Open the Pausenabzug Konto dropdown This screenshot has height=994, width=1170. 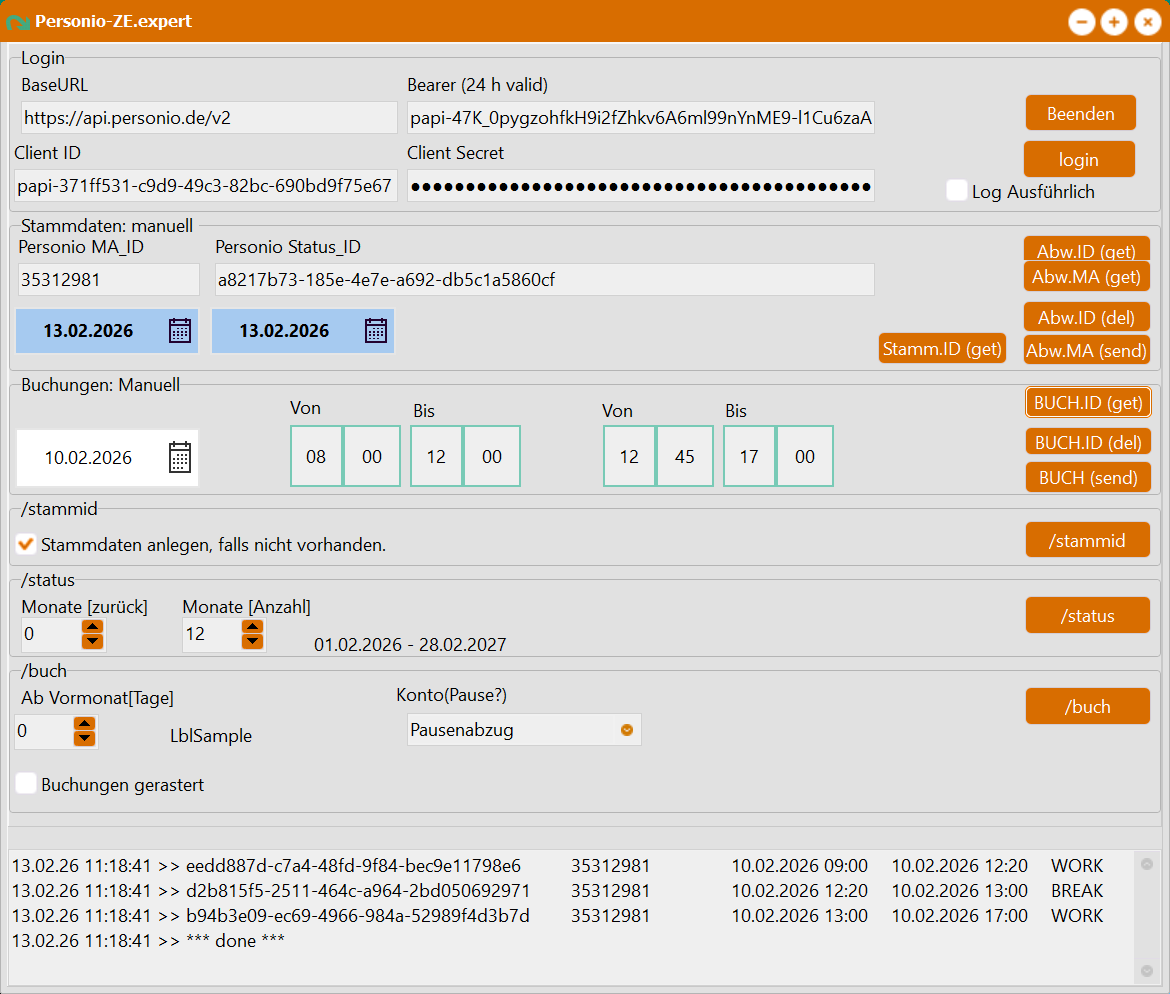pyautogui.click(x=627, y=730)
